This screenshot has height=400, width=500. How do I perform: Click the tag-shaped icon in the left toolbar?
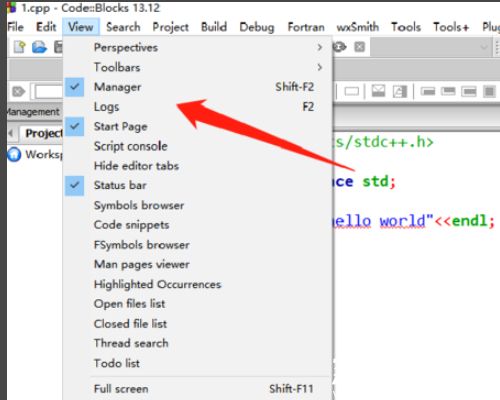click(18, 91)
